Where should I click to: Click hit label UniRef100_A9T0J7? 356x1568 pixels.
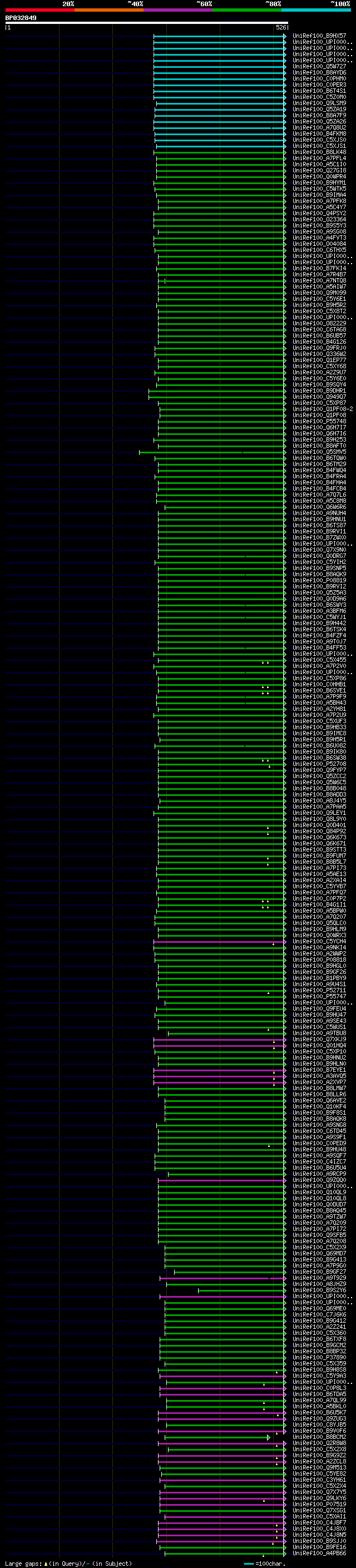coord(319,641)
